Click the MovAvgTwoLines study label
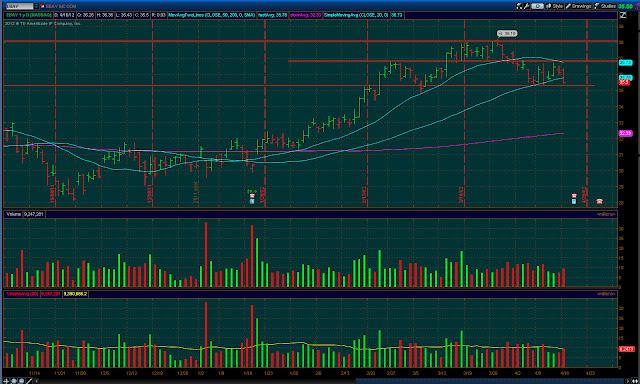The width and height of the screenshot is (640, 384). [212, 15]
